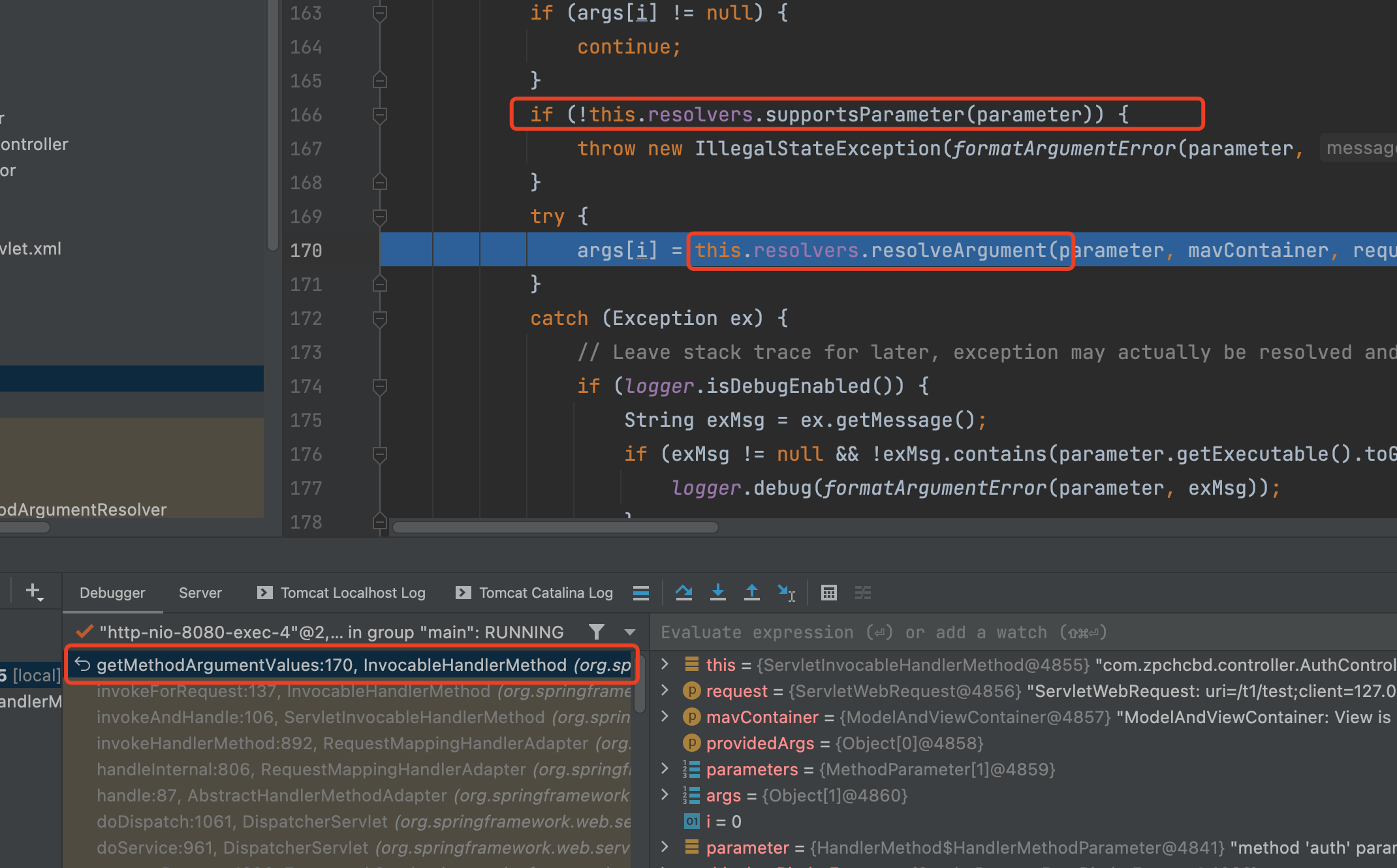
Task: Open the thread selector dropdown arrow
Action: click(x=630, y=632)
